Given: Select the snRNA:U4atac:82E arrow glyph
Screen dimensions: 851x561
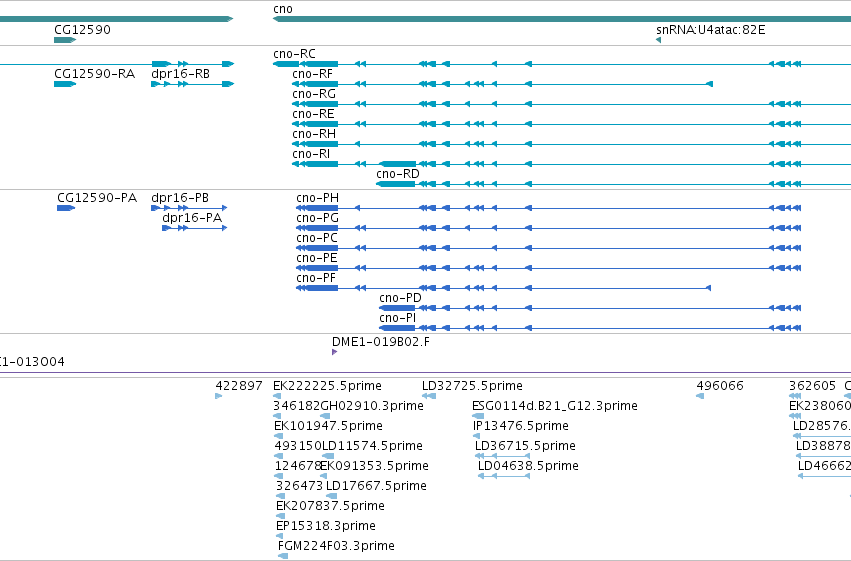Looking at the screenshot, I should pos(658,40).
